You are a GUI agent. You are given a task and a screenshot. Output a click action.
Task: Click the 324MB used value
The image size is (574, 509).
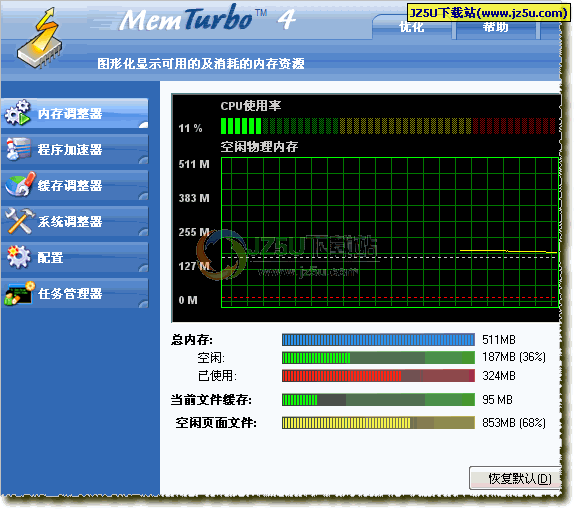click(499, 376)
